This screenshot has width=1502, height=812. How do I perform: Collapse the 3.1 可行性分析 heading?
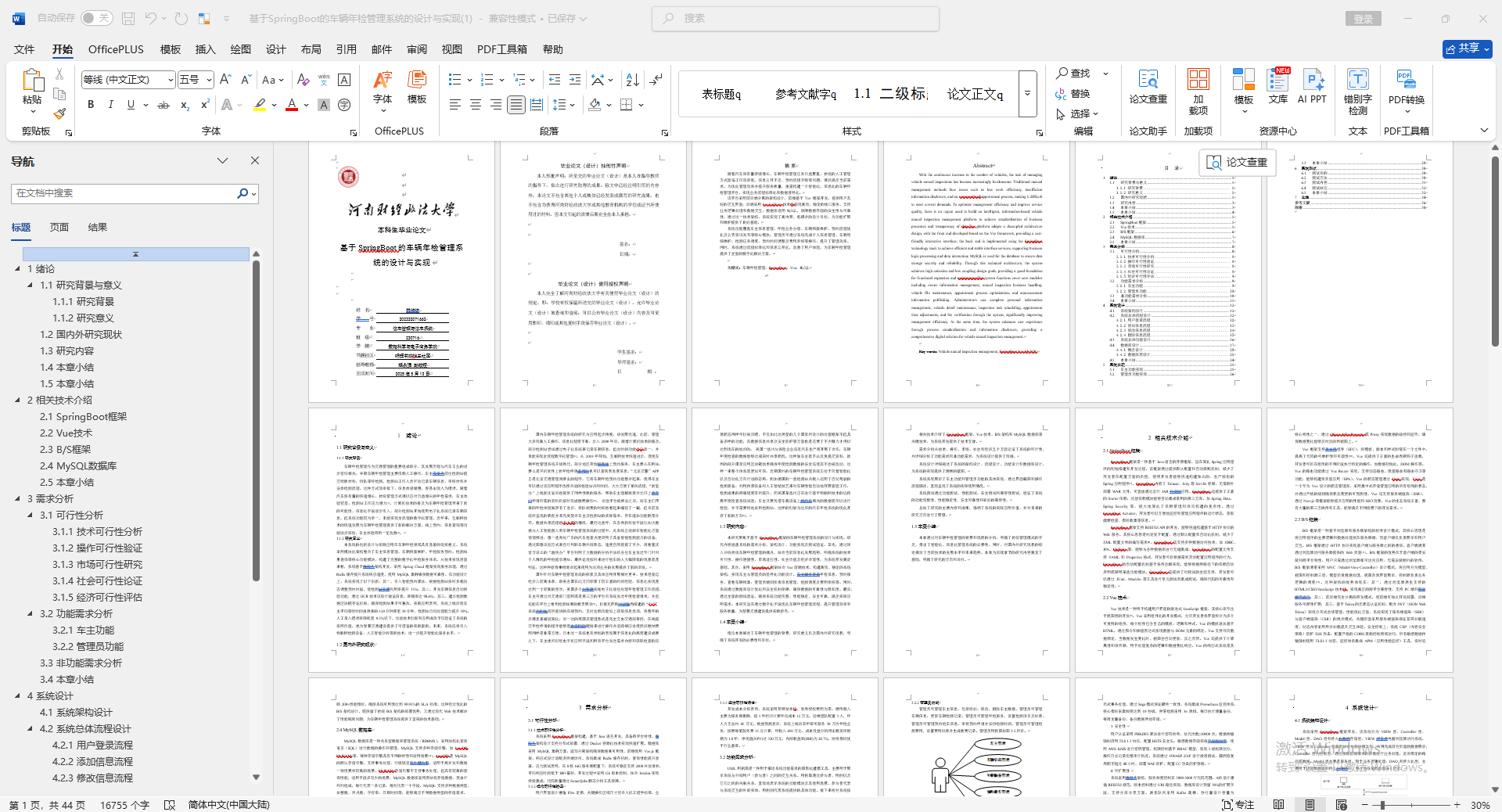tap(31, 515)
